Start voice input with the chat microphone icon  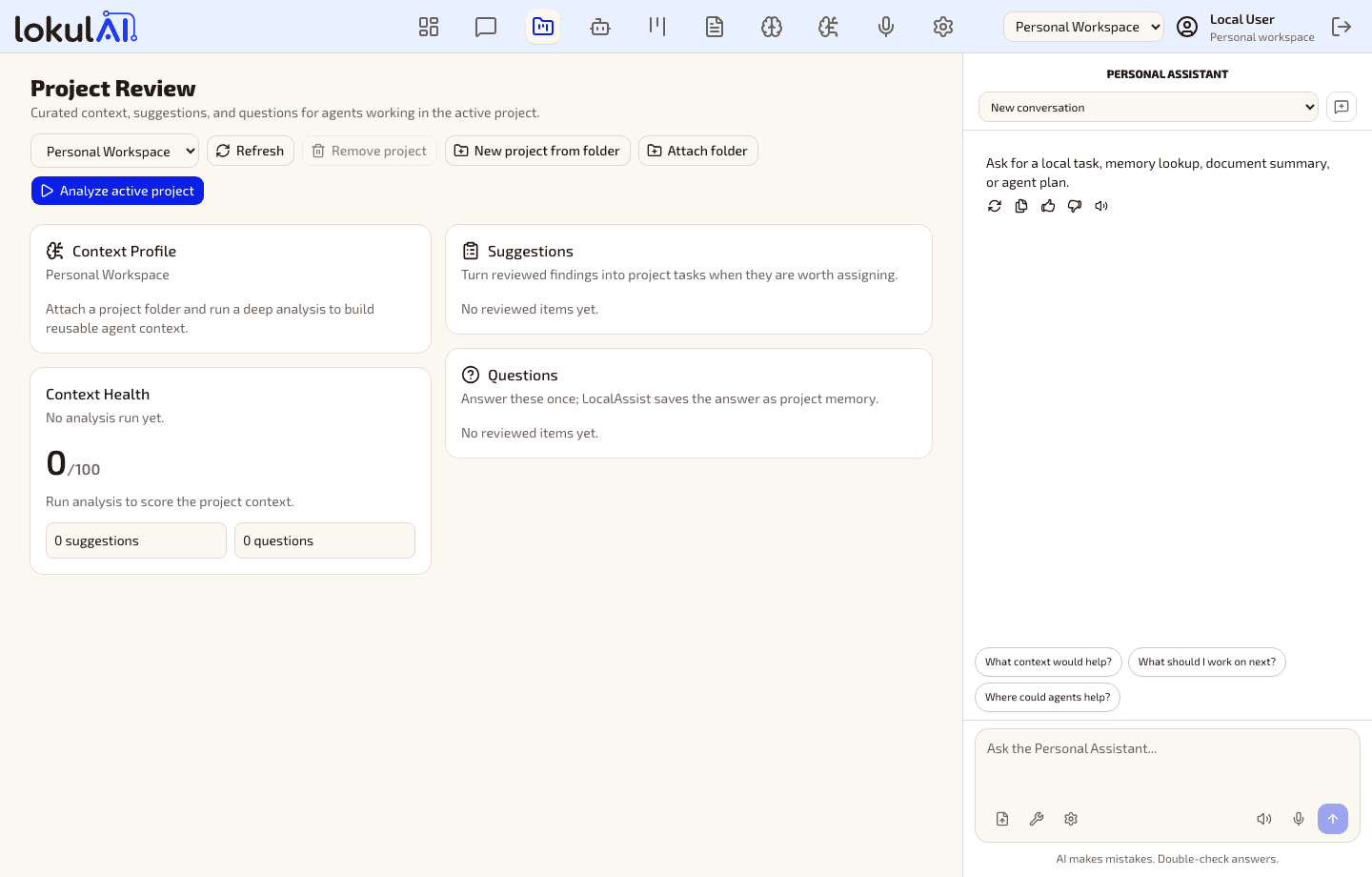click(1299, 819)
